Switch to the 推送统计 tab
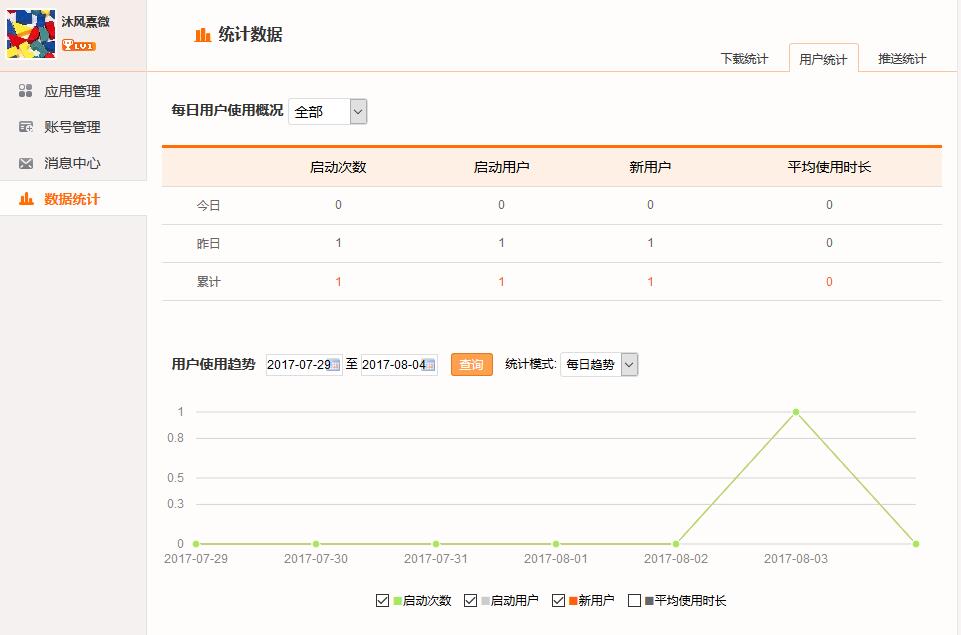Viewport: 961px width, 635px height. coord(902,59)
